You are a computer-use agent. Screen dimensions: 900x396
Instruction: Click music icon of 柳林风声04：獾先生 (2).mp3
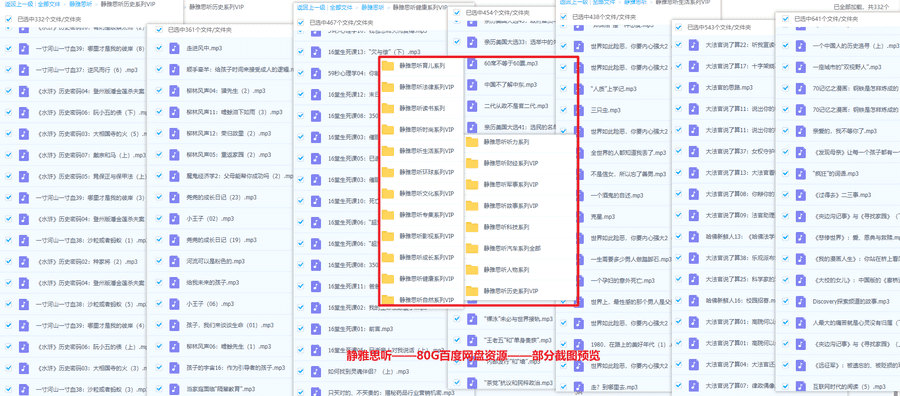pos(174,91)
